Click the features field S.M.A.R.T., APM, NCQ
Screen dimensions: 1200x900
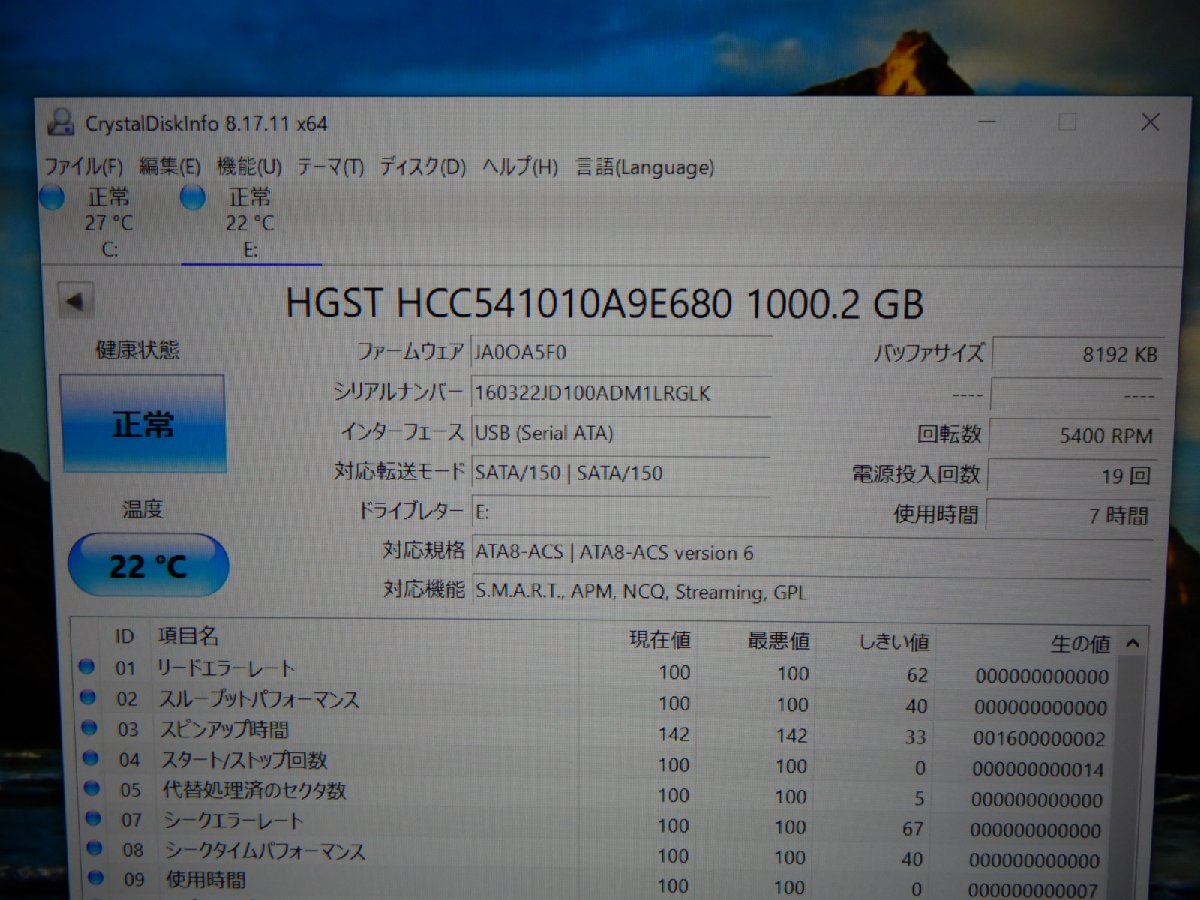810,591
